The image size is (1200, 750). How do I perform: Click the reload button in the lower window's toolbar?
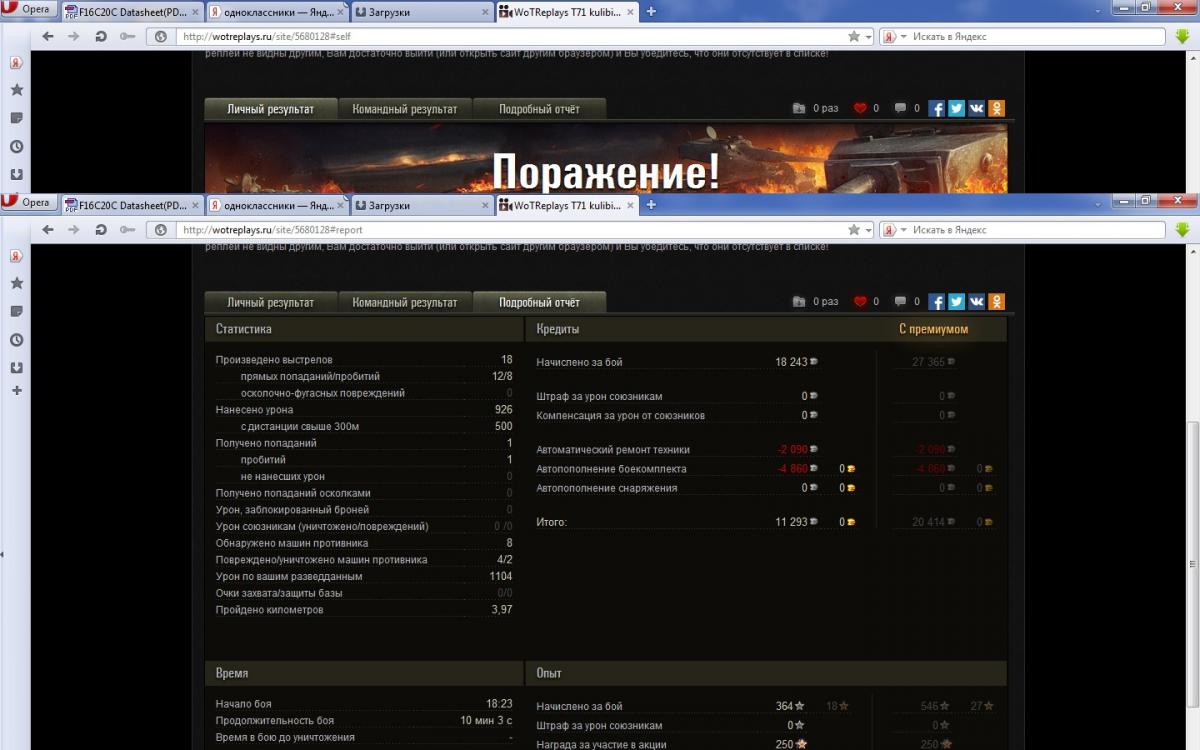point(100,230)
